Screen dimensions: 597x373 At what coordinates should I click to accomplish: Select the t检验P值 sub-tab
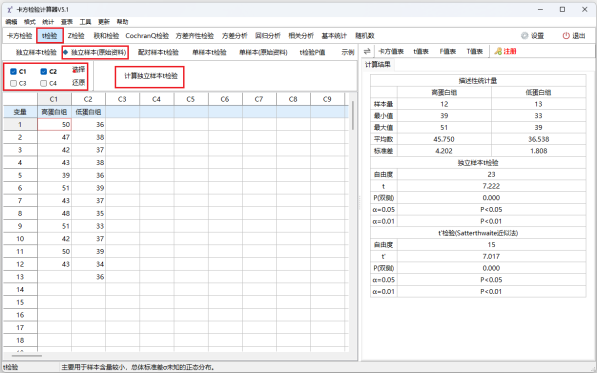coord(312,52)
